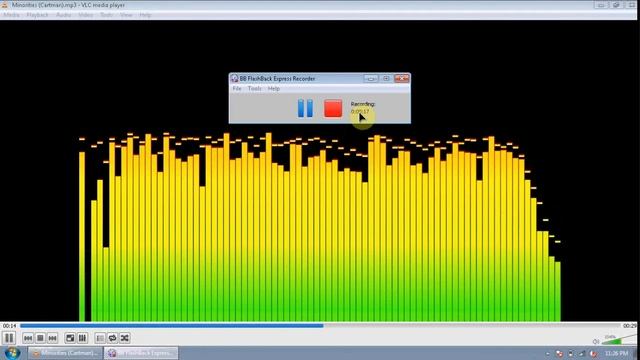Open the VLC playlist view
Image resolution: width=640 pixels, height=360 pixels.
100,338
